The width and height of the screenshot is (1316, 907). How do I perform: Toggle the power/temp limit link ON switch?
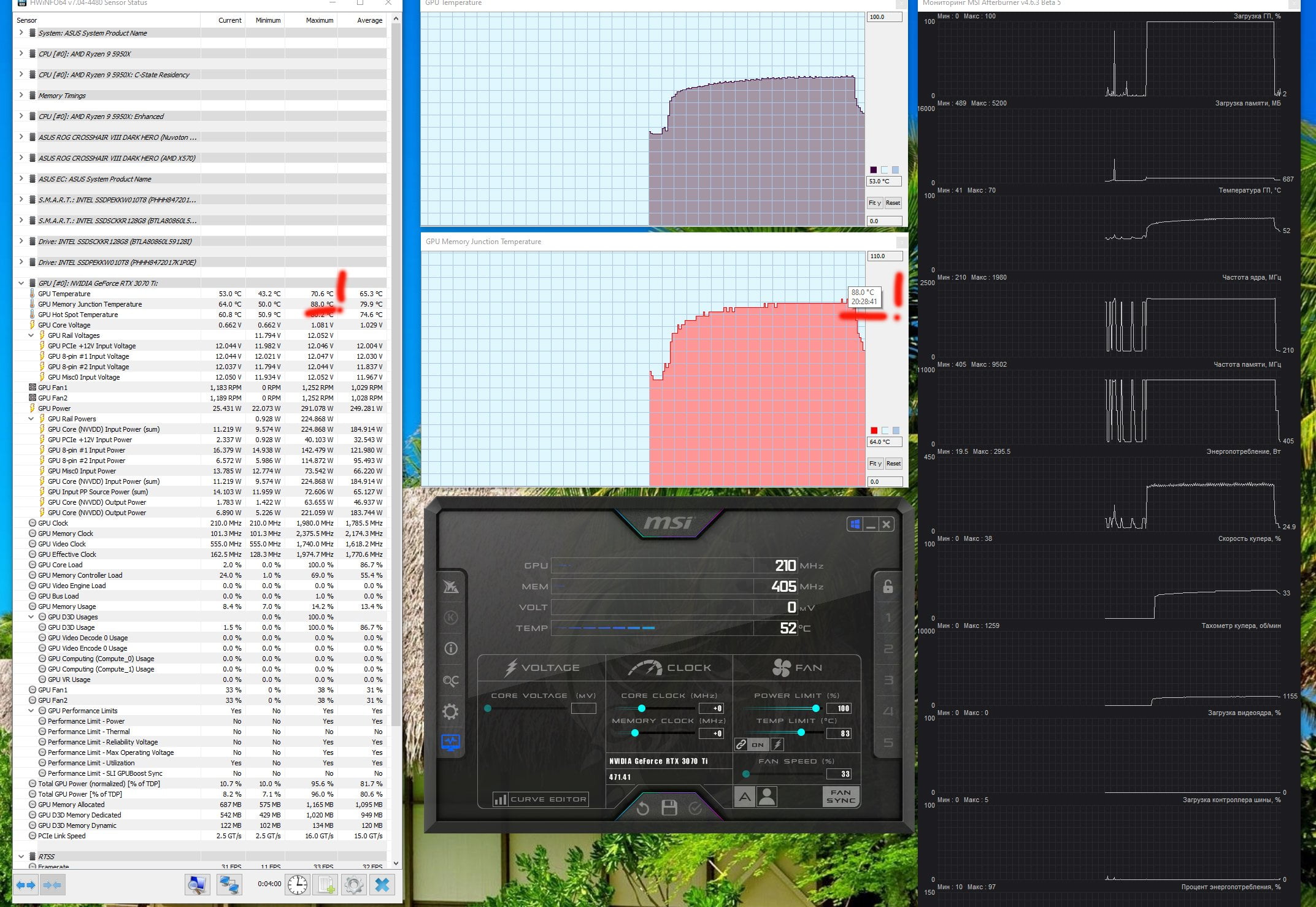(758, 744)
